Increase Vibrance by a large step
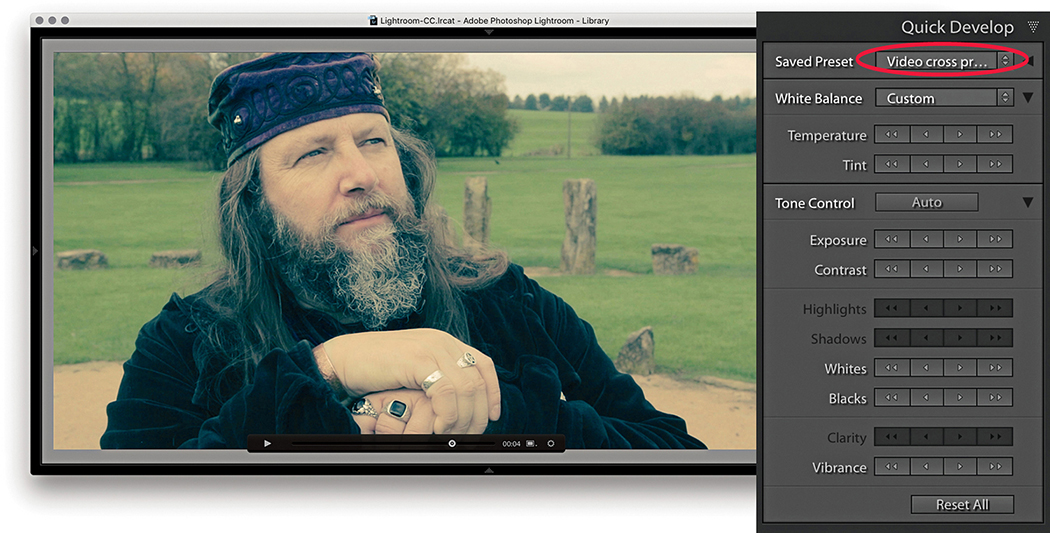 (995, 467)
